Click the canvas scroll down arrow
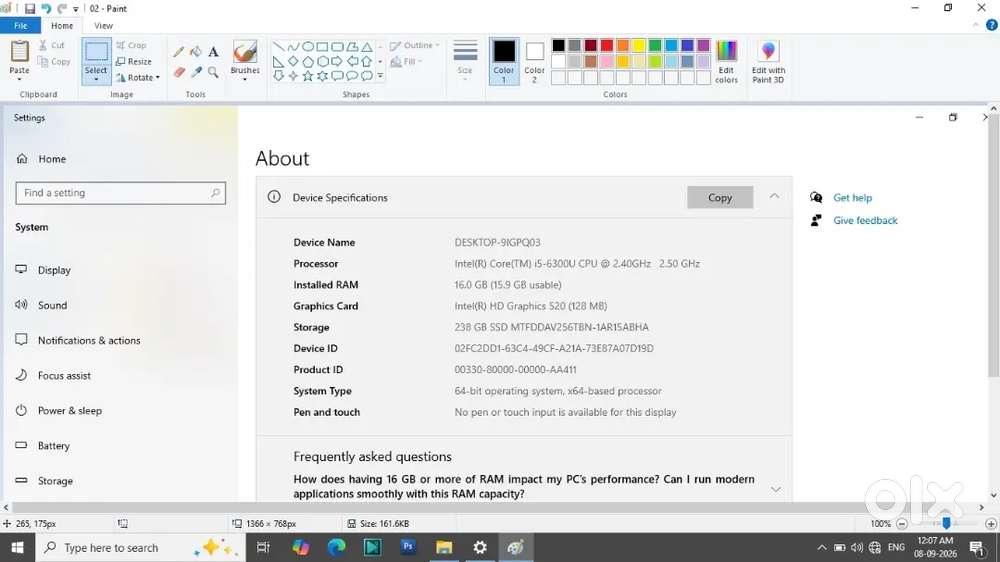1000x562 pixels. coord(994,495)
